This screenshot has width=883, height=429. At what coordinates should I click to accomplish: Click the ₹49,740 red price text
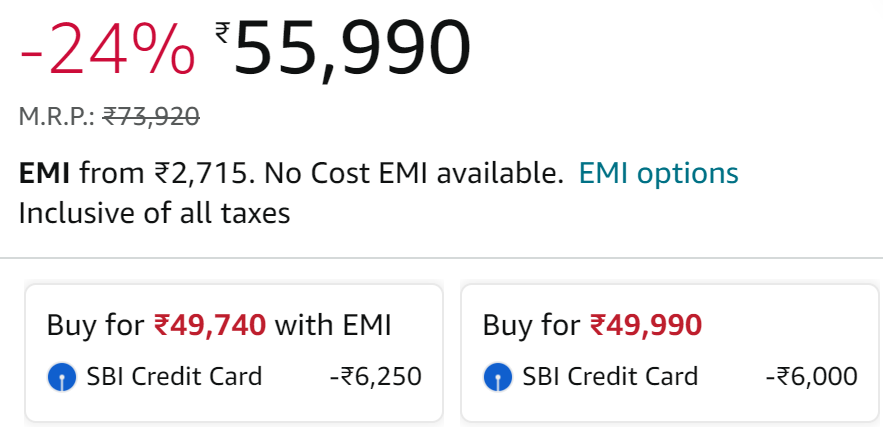(210, 325)
